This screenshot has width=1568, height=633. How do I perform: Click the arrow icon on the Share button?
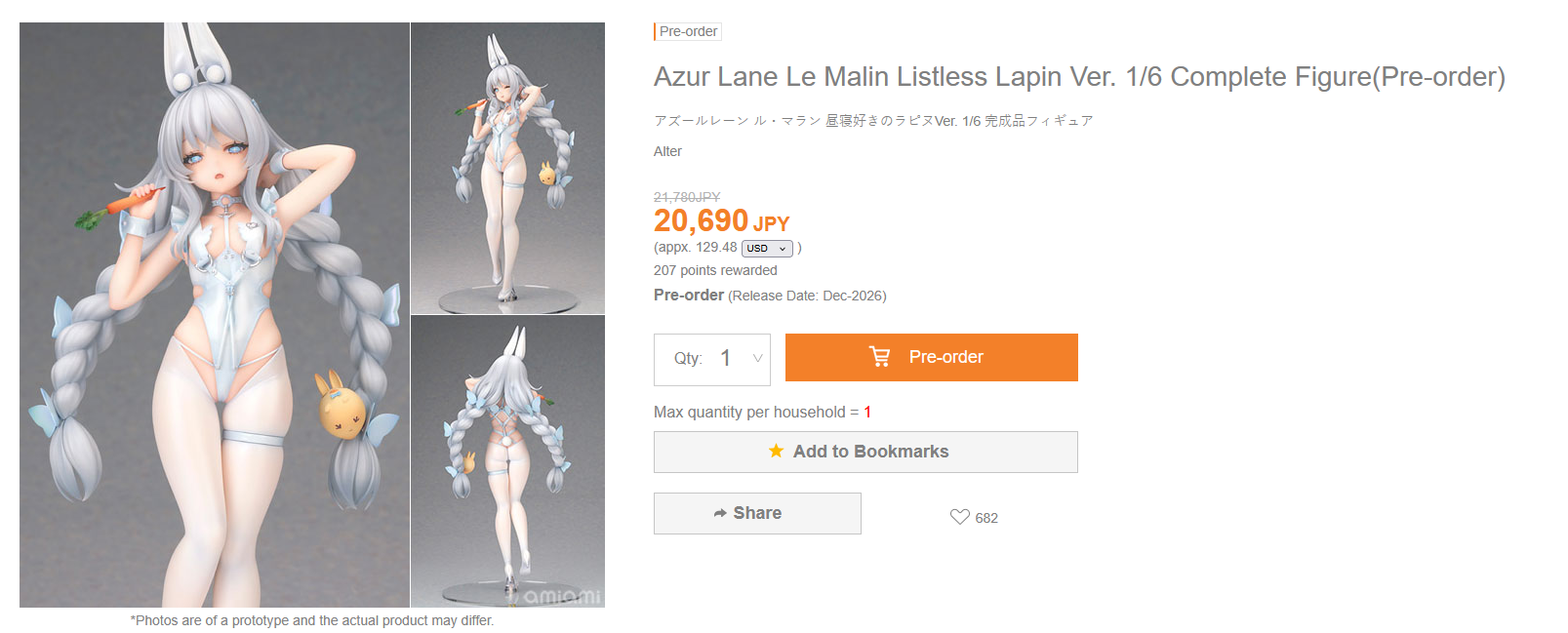click(x=720, y=513)
